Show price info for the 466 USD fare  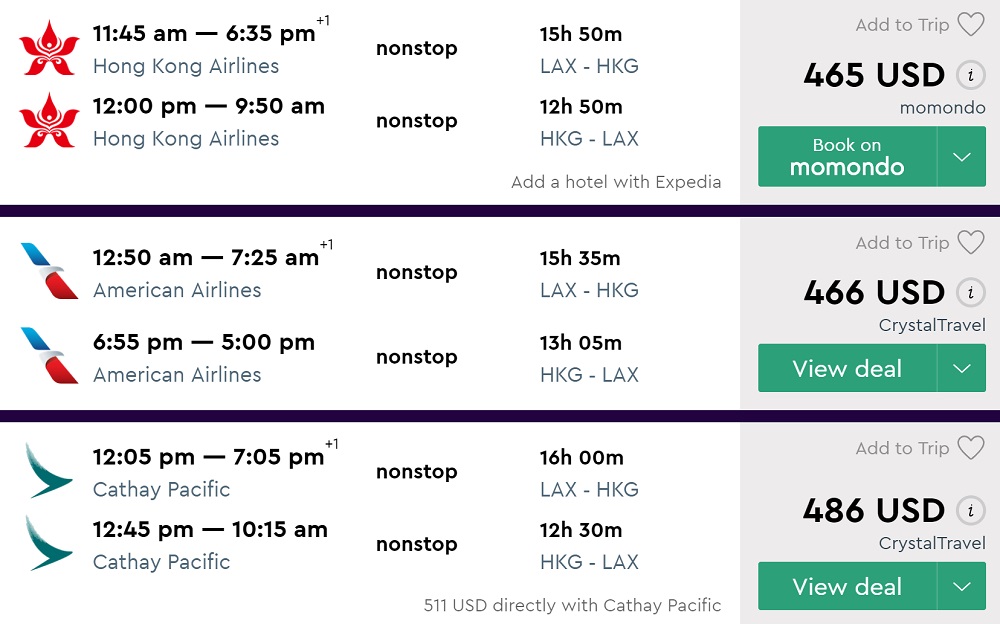(969, 292)
